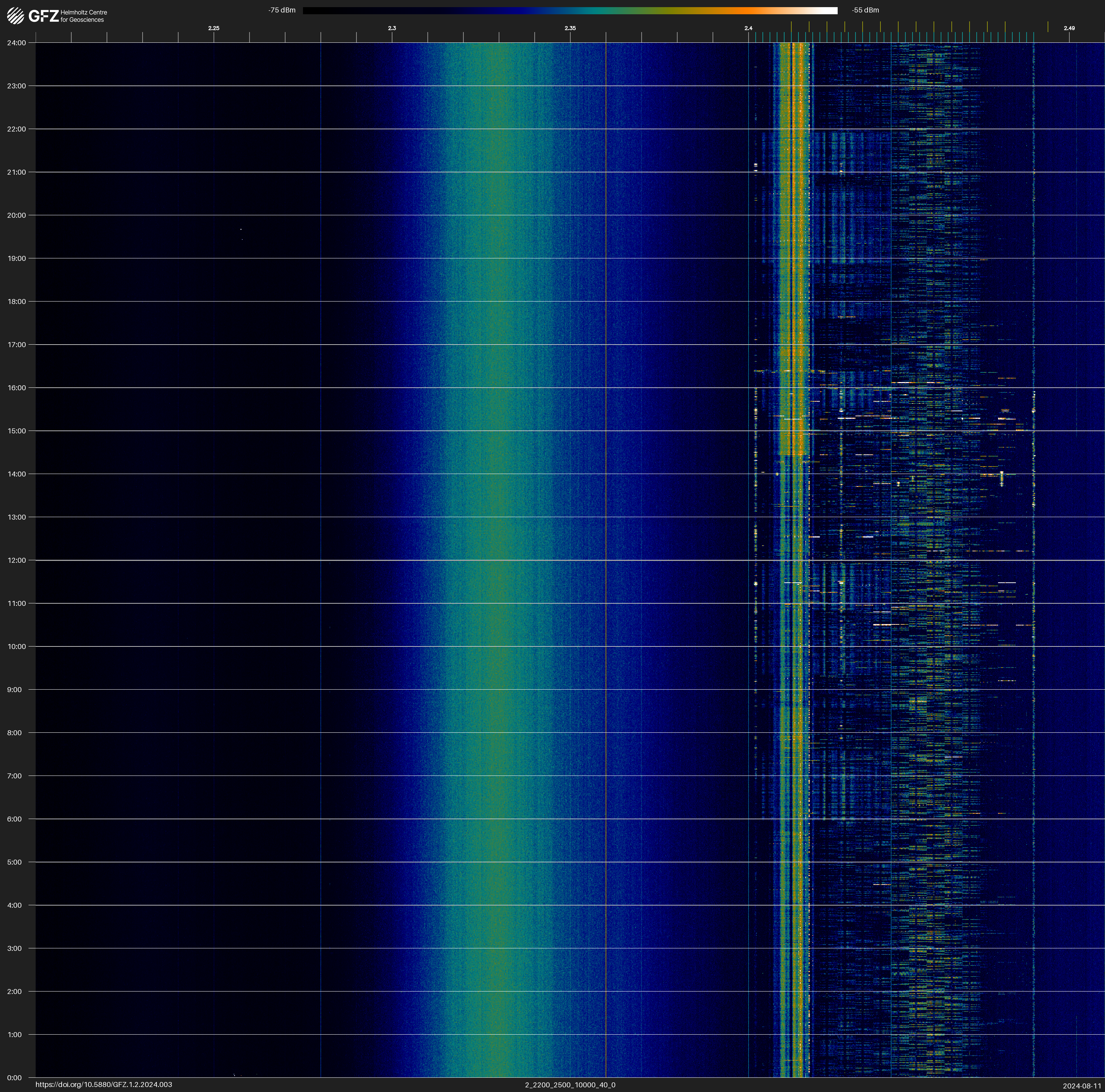1105x1092 pixels.
Task: Click the 21:00 time axis label
Action: click(17, 172)
